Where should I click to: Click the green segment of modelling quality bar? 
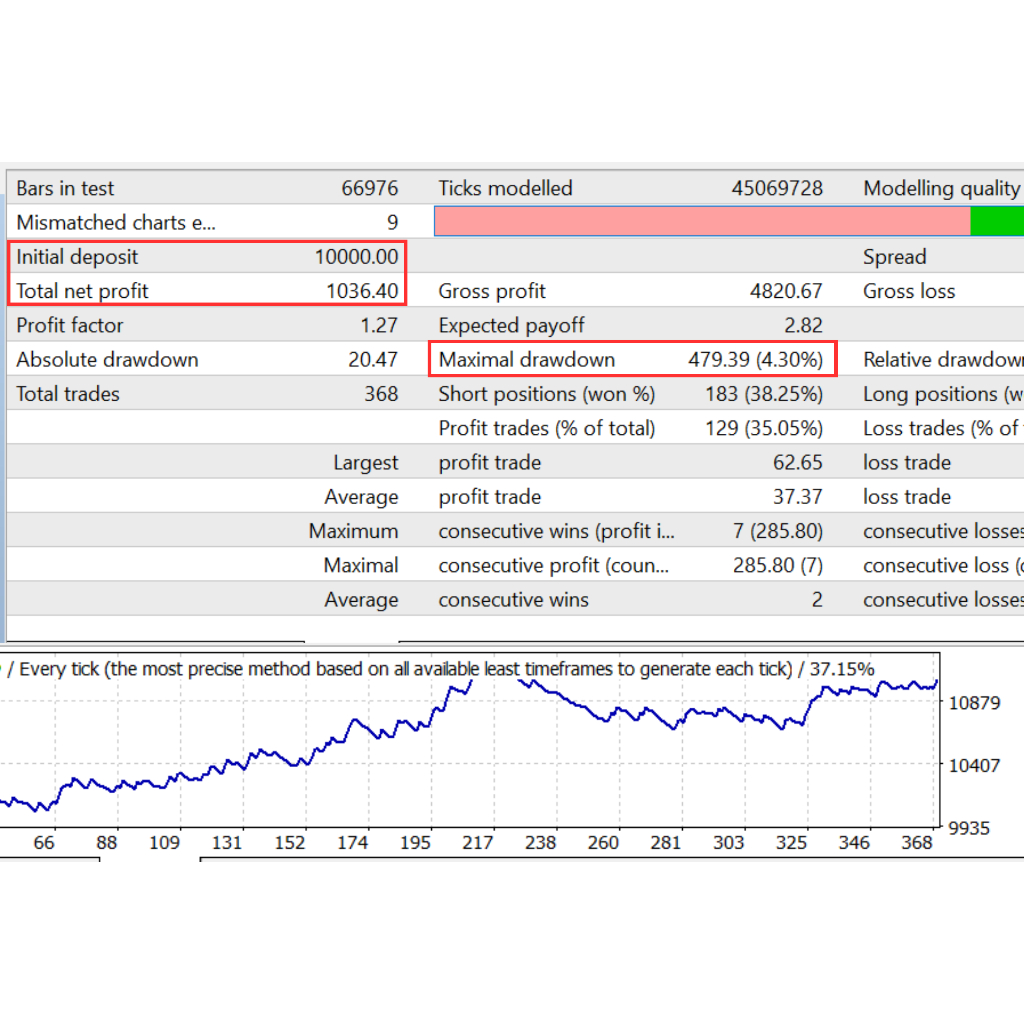click(996, 222)
